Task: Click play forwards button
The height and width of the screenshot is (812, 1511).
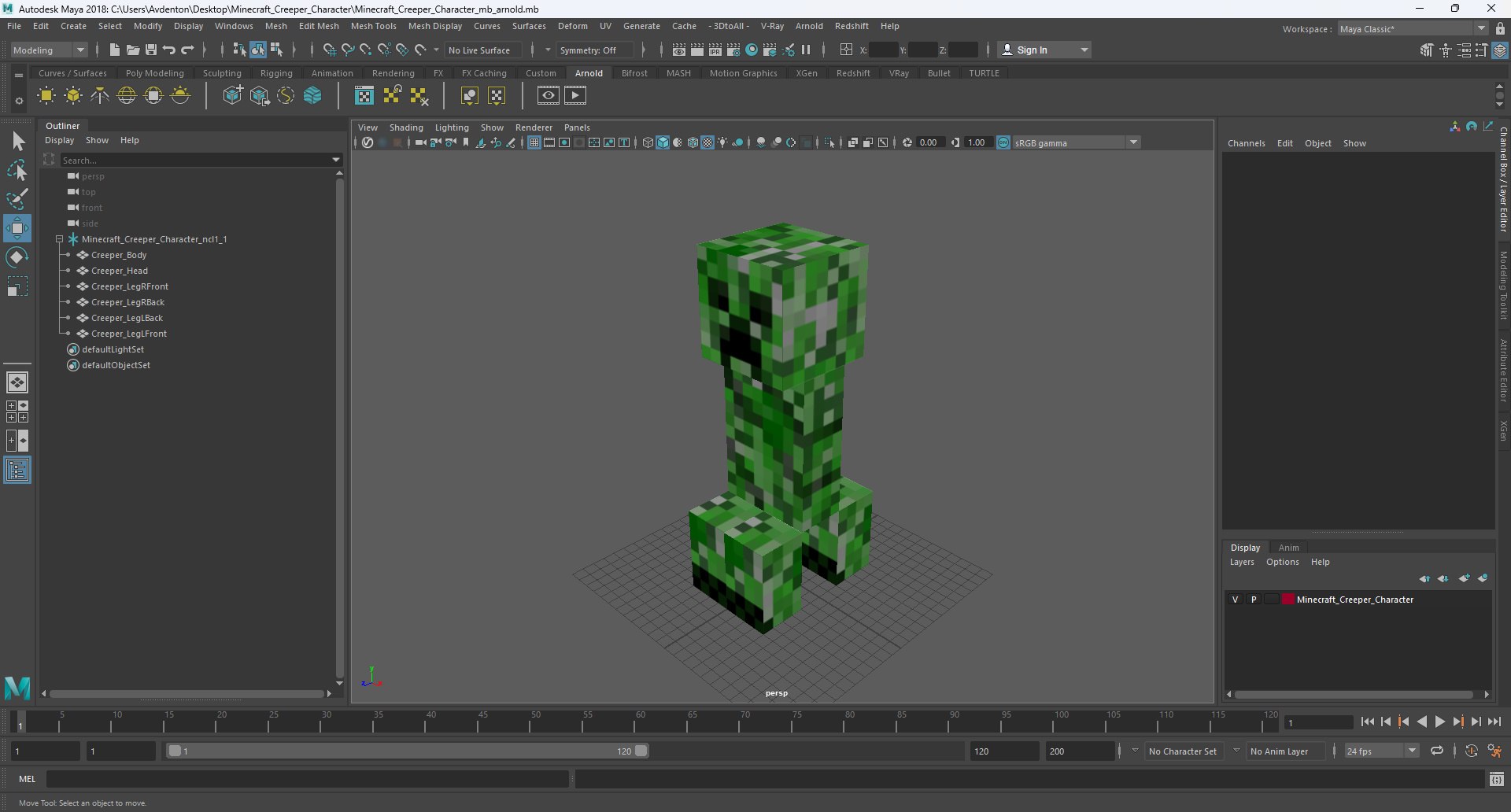Action: click(x=1440, y=722)
